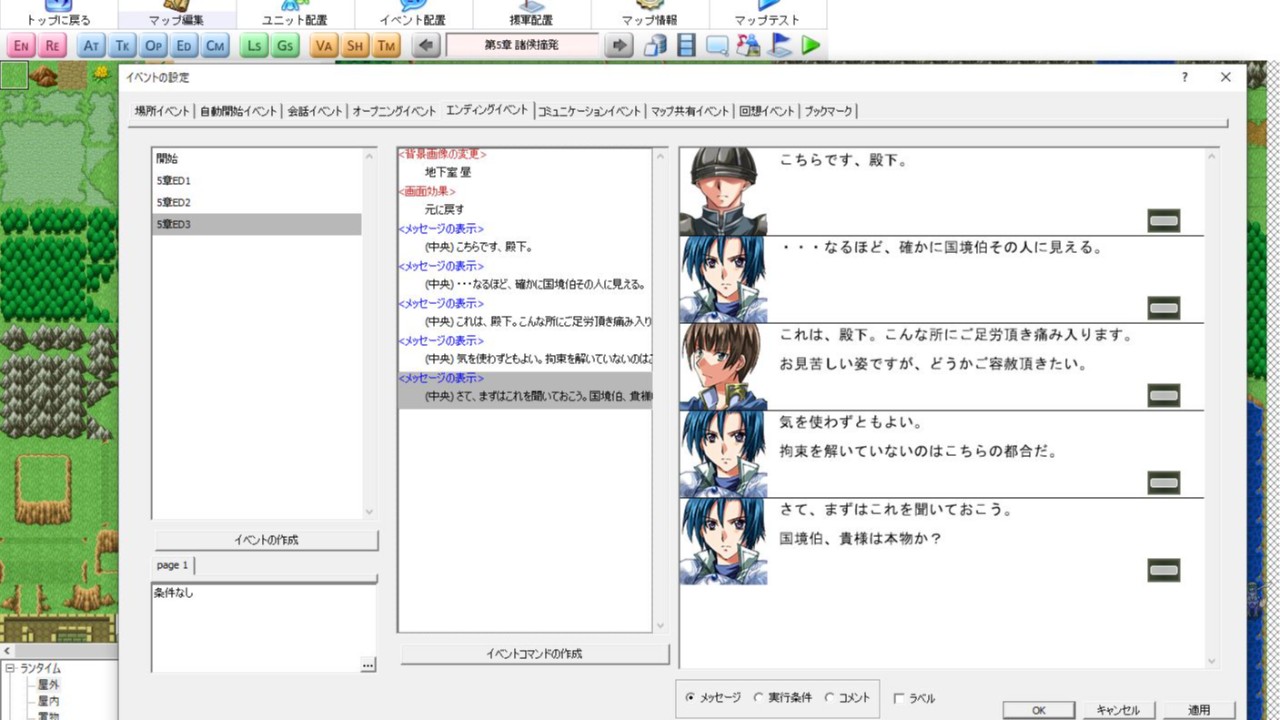Viewport: 1280px width, 720px height.
Task: Click gray button on 'これは、殿下。' message
Action: pyautogui.click(x=1164, y=395)
